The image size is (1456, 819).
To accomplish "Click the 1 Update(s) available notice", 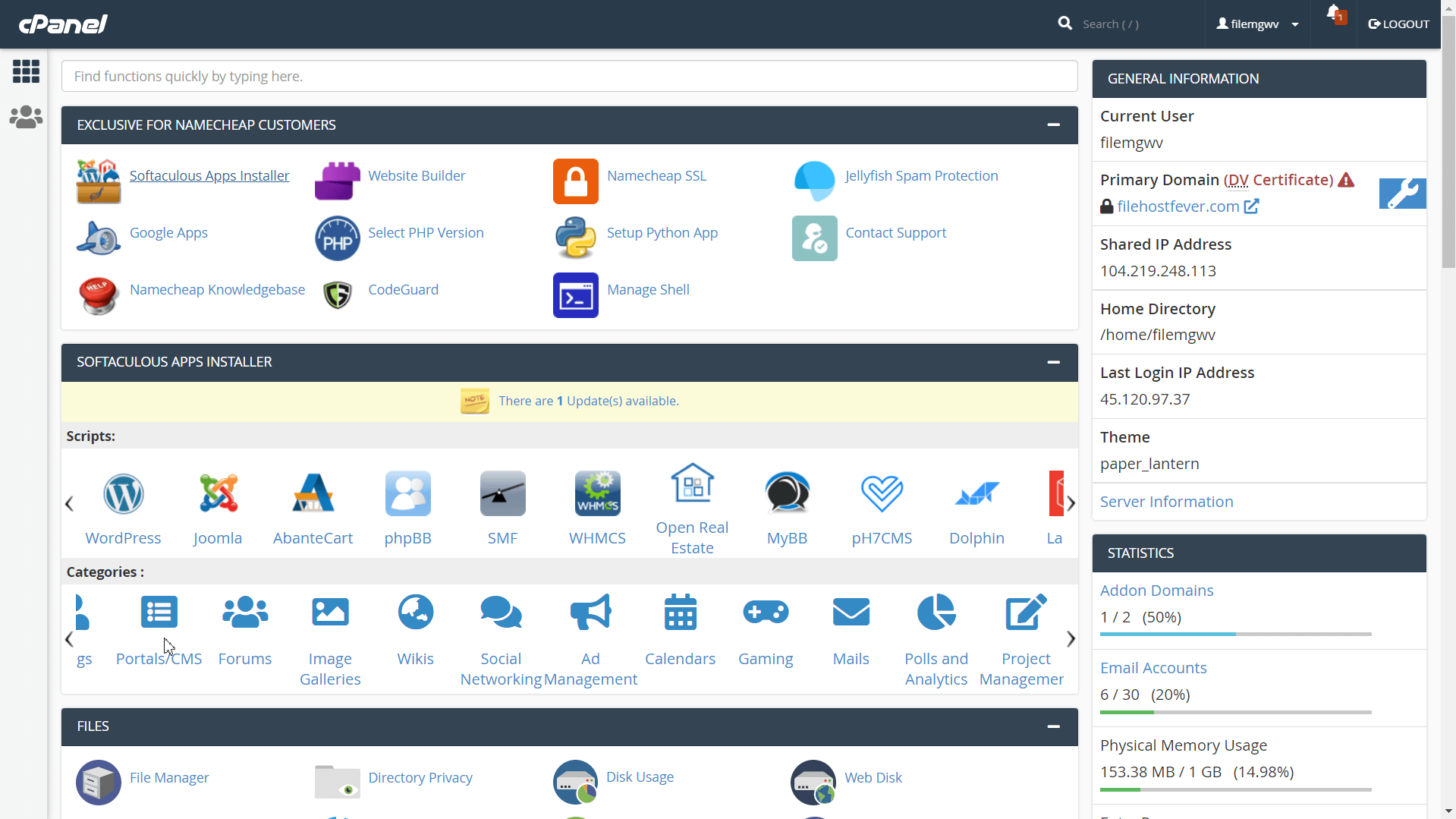I will [588, 401].
